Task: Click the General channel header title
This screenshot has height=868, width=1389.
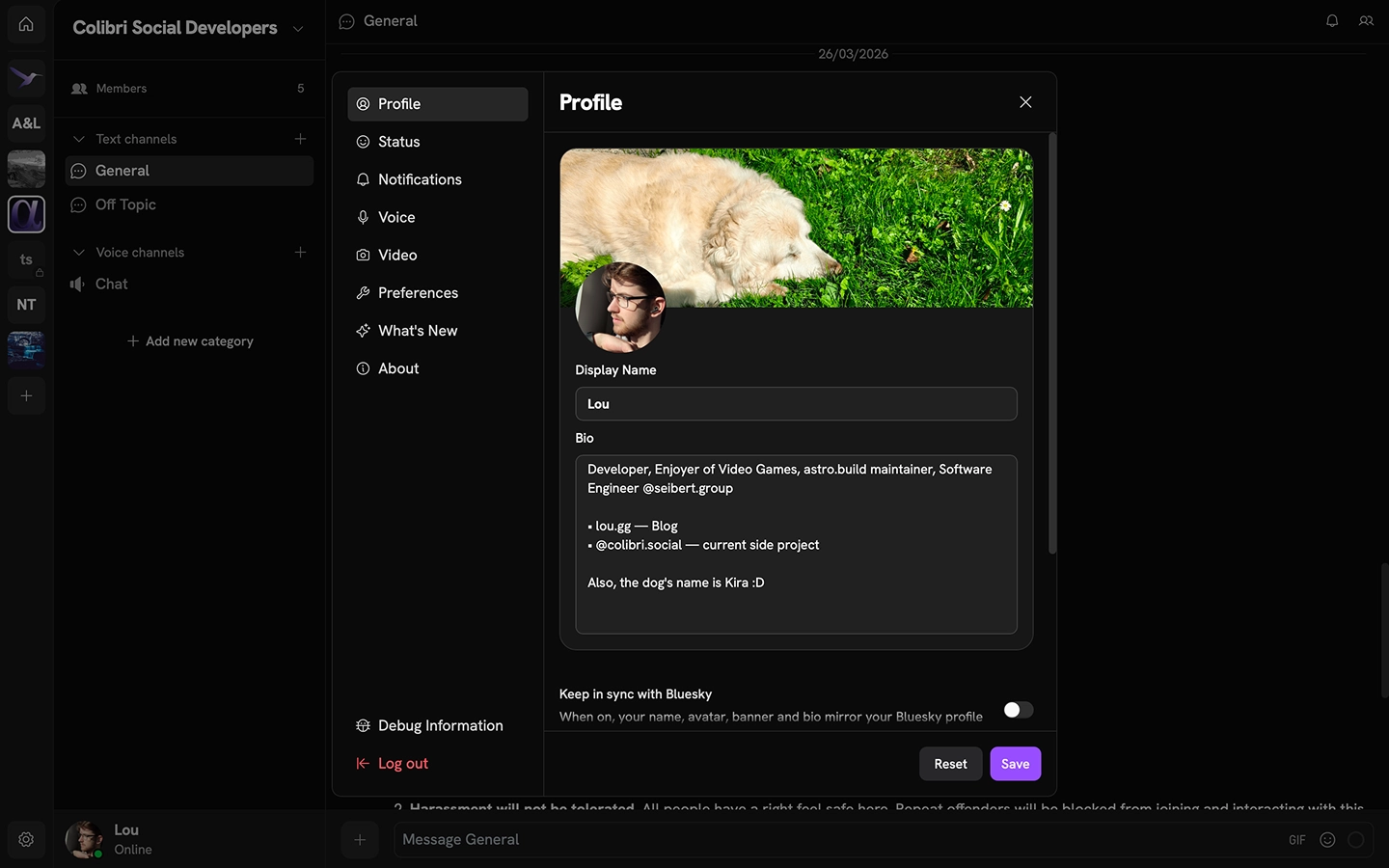Action: tap(391, 20)
